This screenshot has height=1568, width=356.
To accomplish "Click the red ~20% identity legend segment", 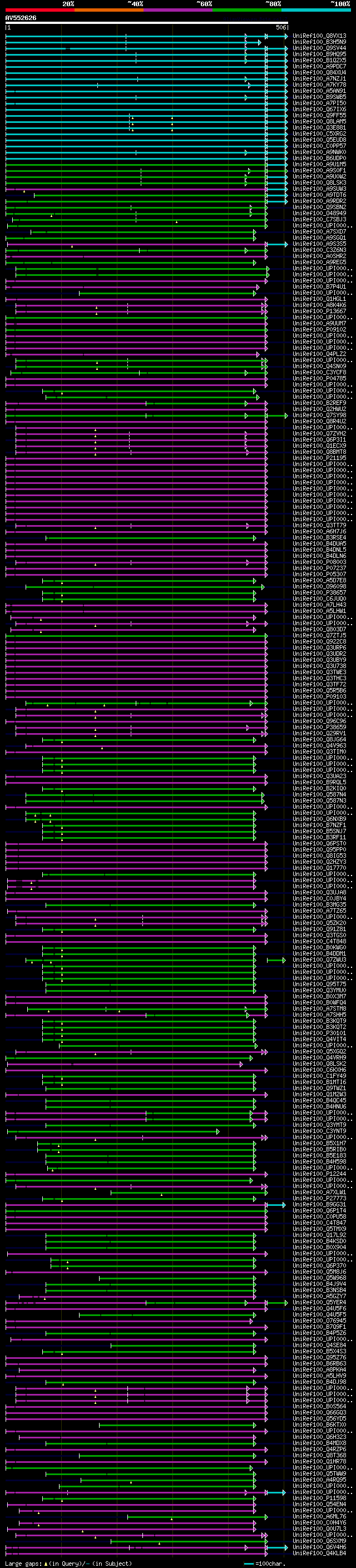I will click(x=39, y=11).
